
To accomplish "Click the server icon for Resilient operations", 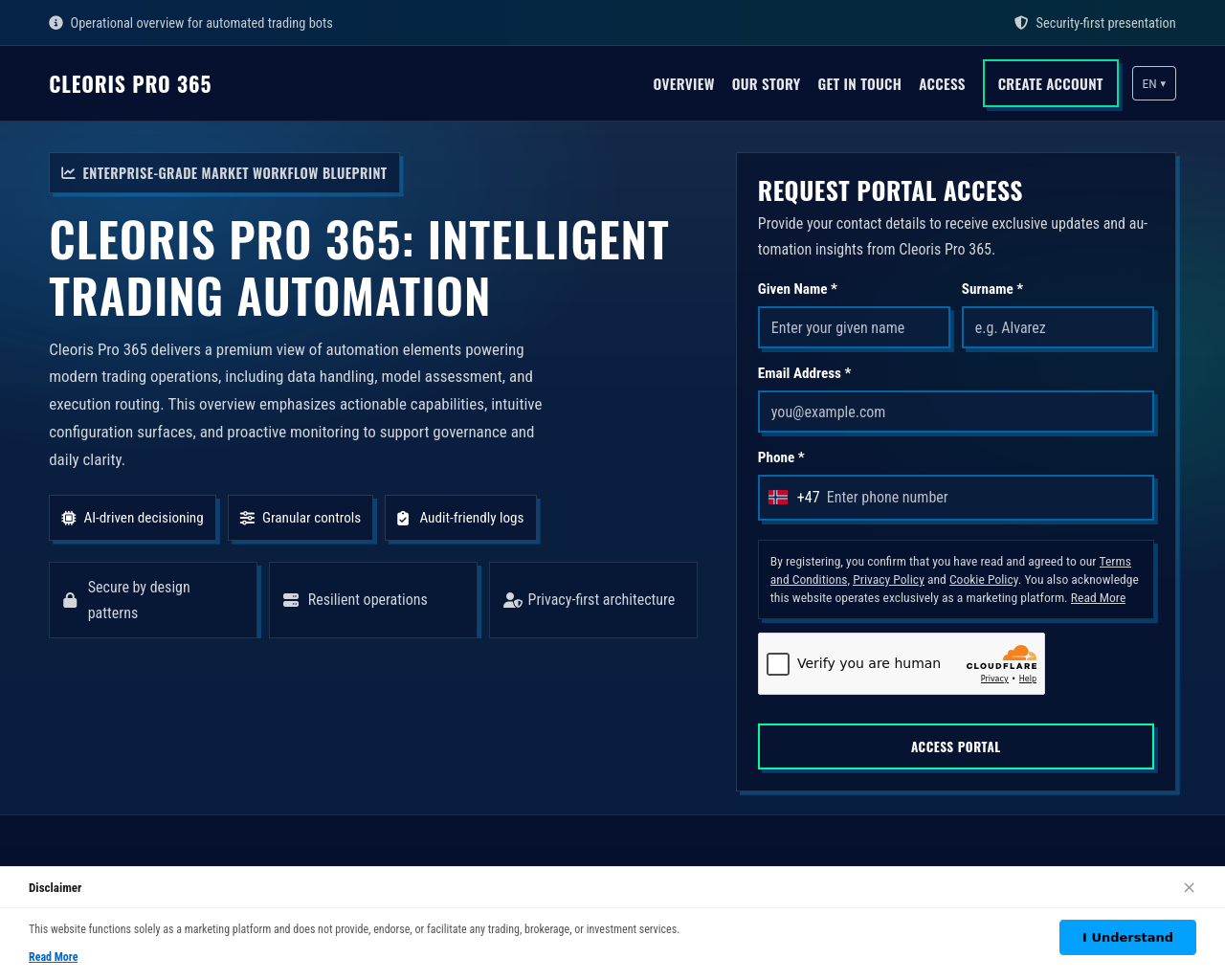I will (x=291, y=600).
